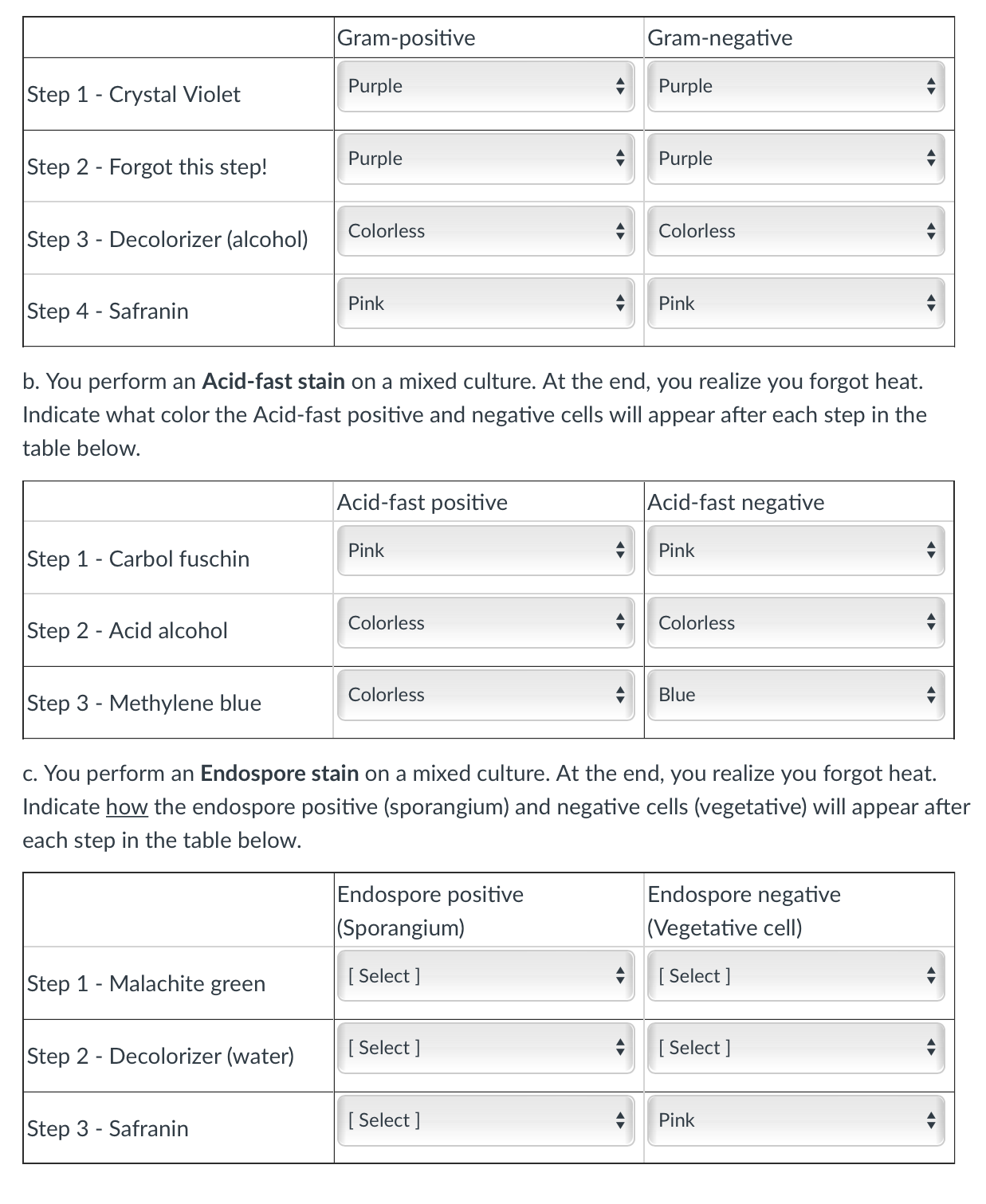Open Gram-negative Forgot this step dropdown
The image size is (986, 1204).
pos(795,159)
